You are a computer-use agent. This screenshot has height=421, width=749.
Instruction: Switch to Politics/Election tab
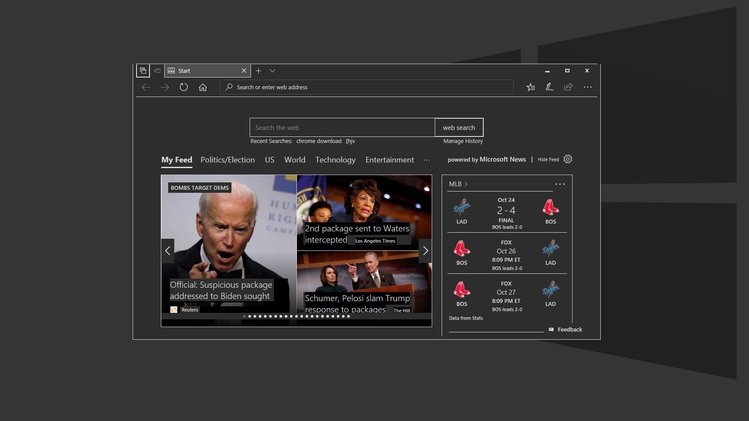pos(227,160)
